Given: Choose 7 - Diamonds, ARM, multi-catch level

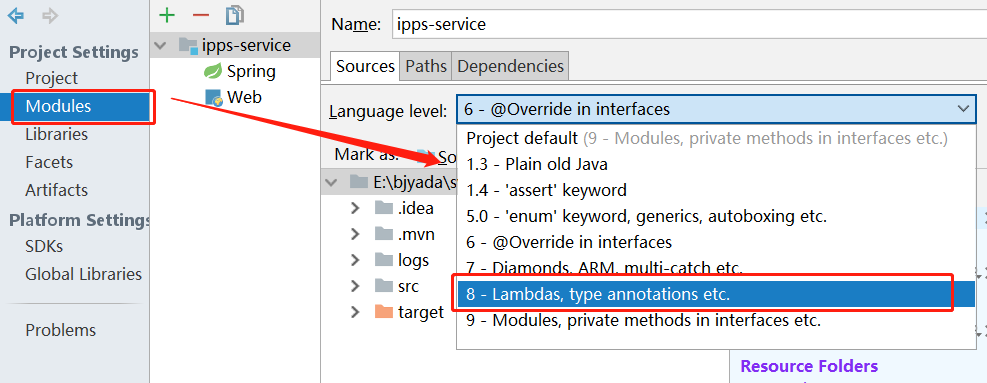Looking at the screenshot, I should click(716, 267).
